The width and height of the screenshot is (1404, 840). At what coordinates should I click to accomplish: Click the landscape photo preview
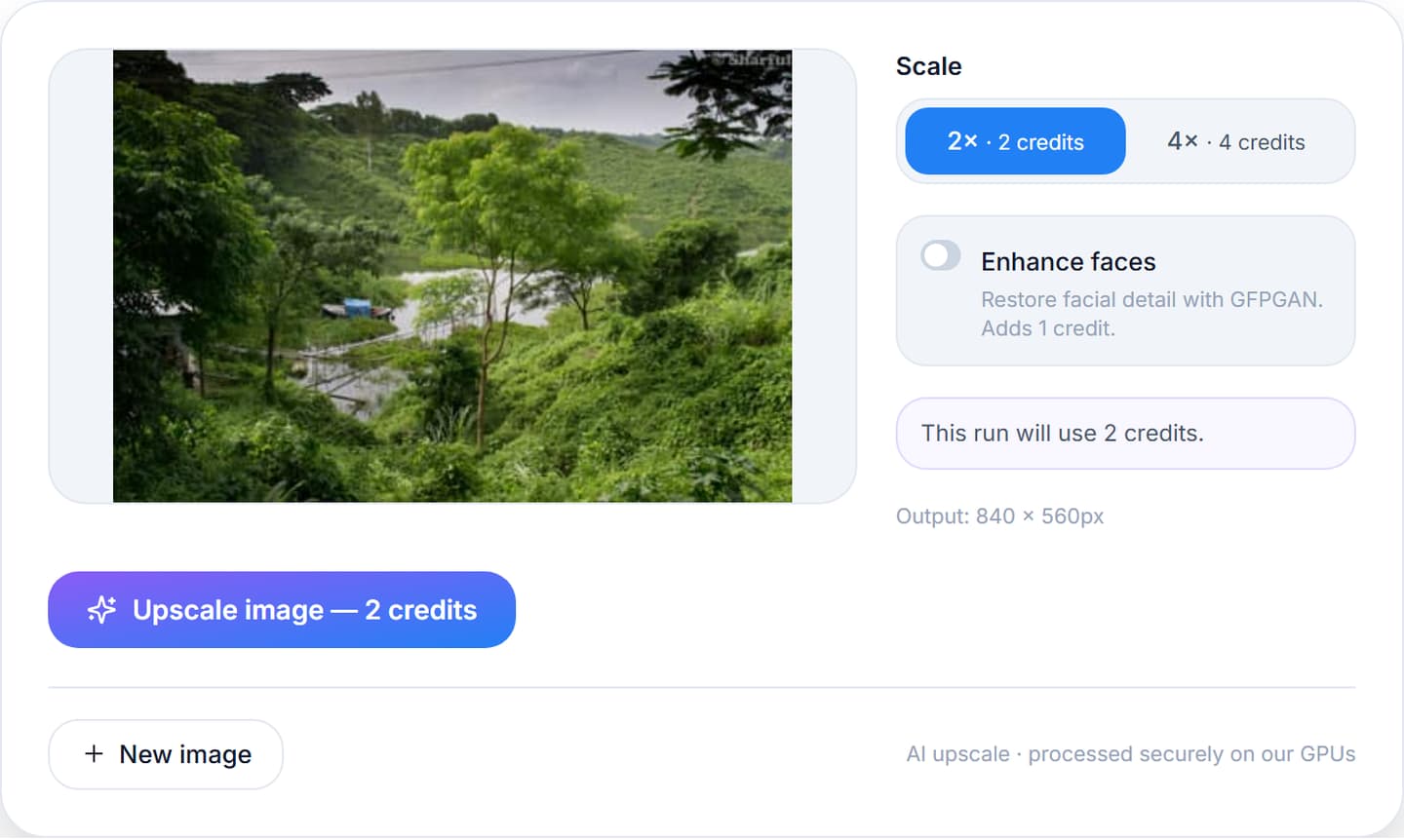[x=452, y=277]
